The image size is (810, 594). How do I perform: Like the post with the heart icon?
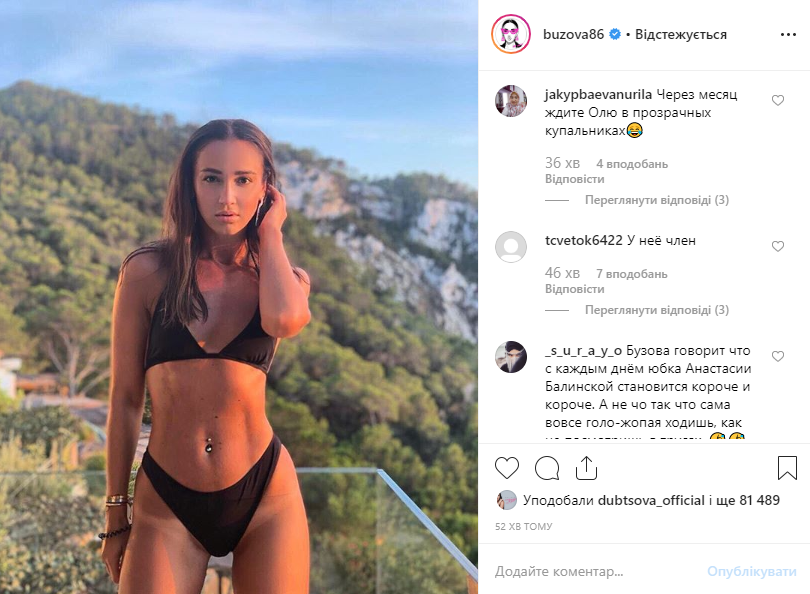tap(507, 468)
